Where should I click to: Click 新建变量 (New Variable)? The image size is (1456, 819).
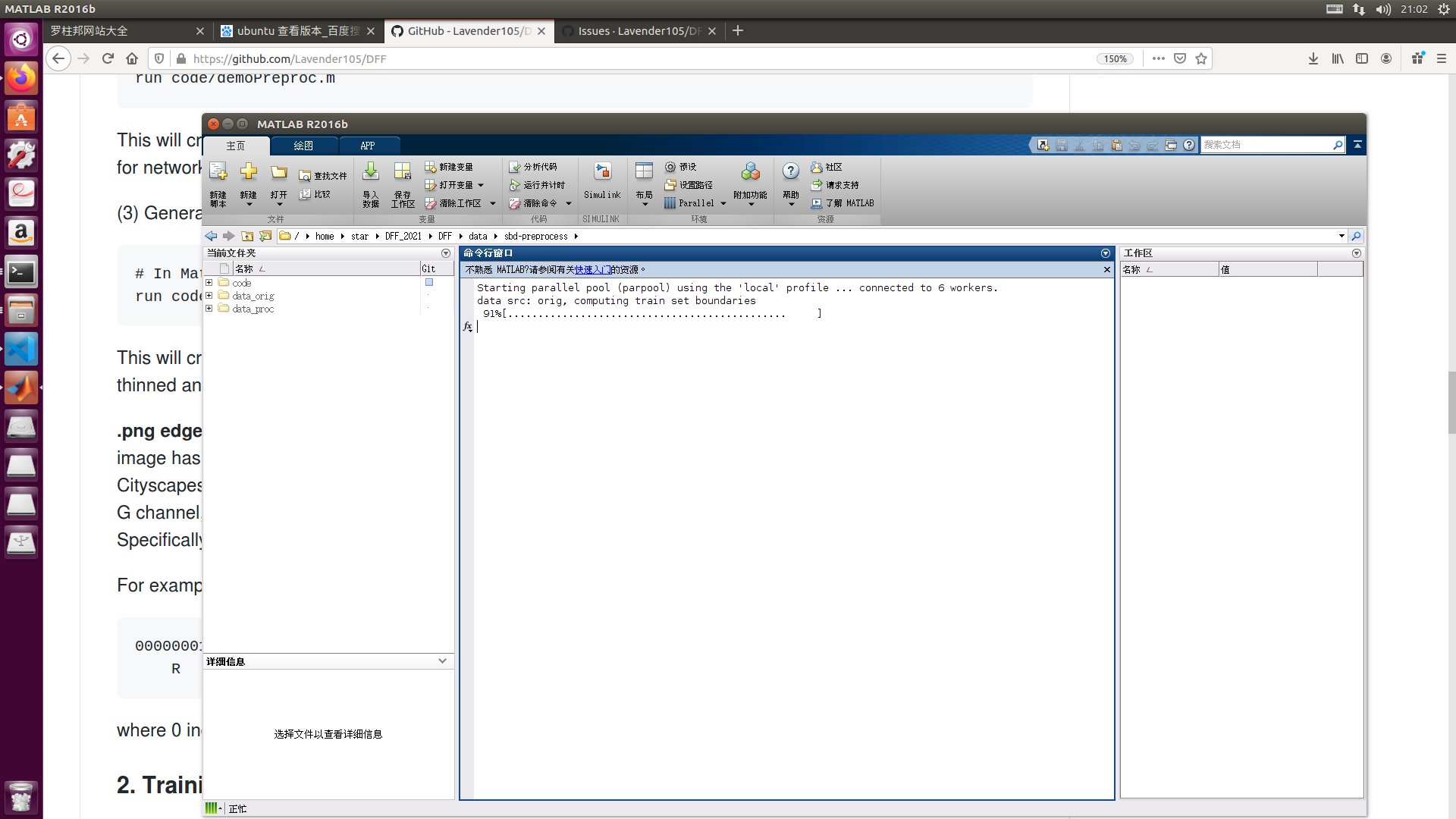(x=448, y=167)
